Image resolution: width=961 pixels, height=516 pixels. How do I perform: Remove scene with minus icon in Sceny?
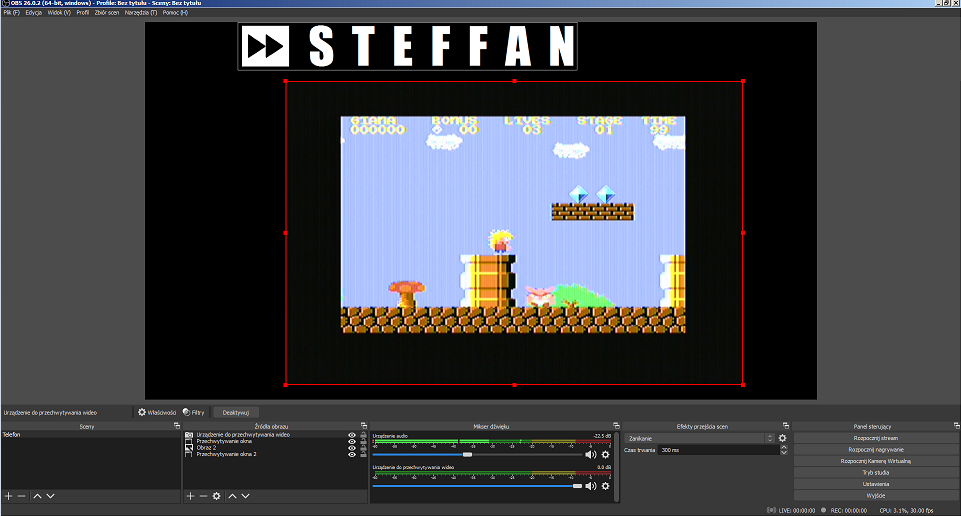[21, 496]
